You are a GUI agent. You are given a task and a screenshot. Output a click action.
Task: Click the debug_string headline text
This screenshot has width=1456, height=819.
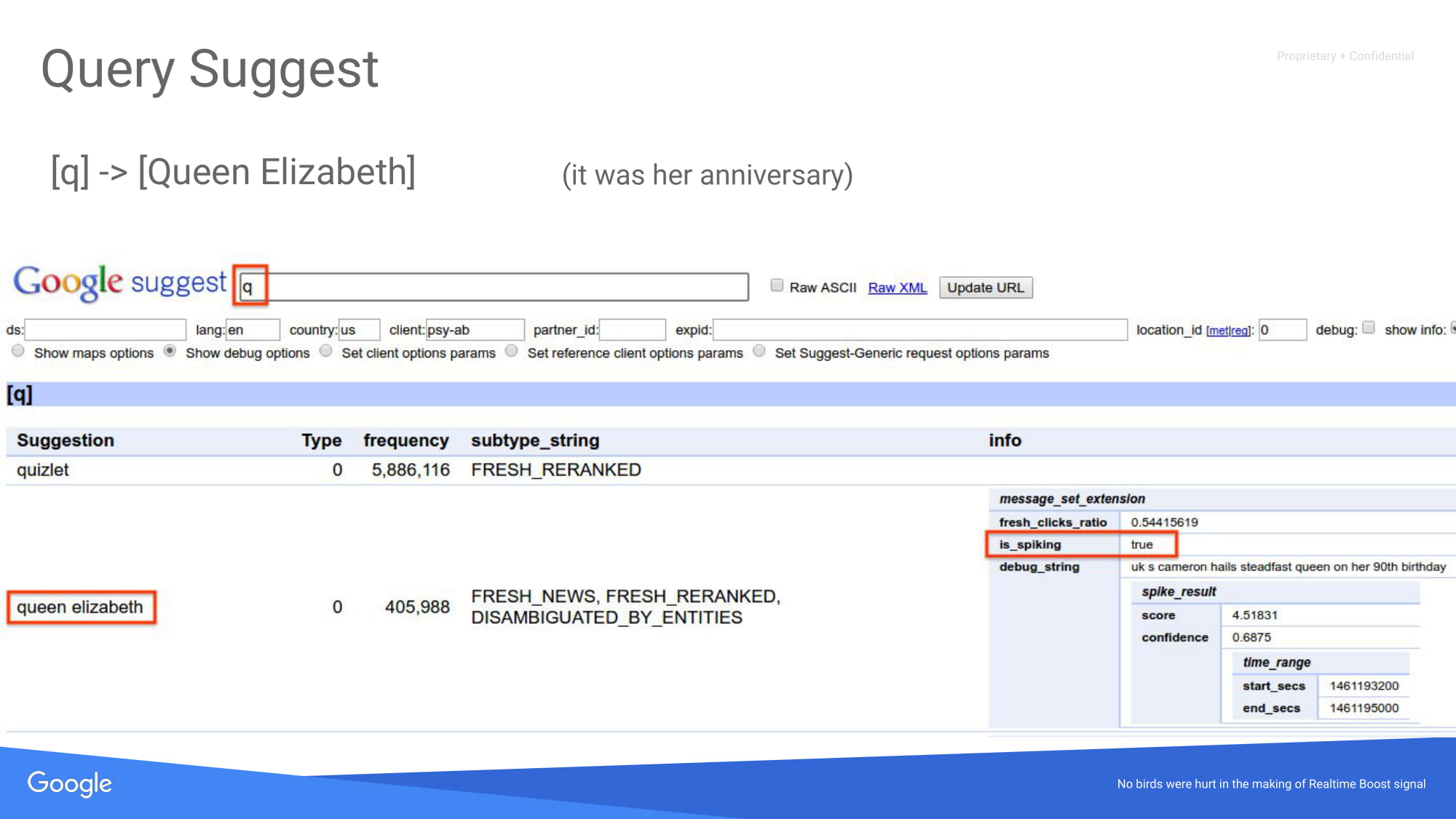tap(1288, 567)
